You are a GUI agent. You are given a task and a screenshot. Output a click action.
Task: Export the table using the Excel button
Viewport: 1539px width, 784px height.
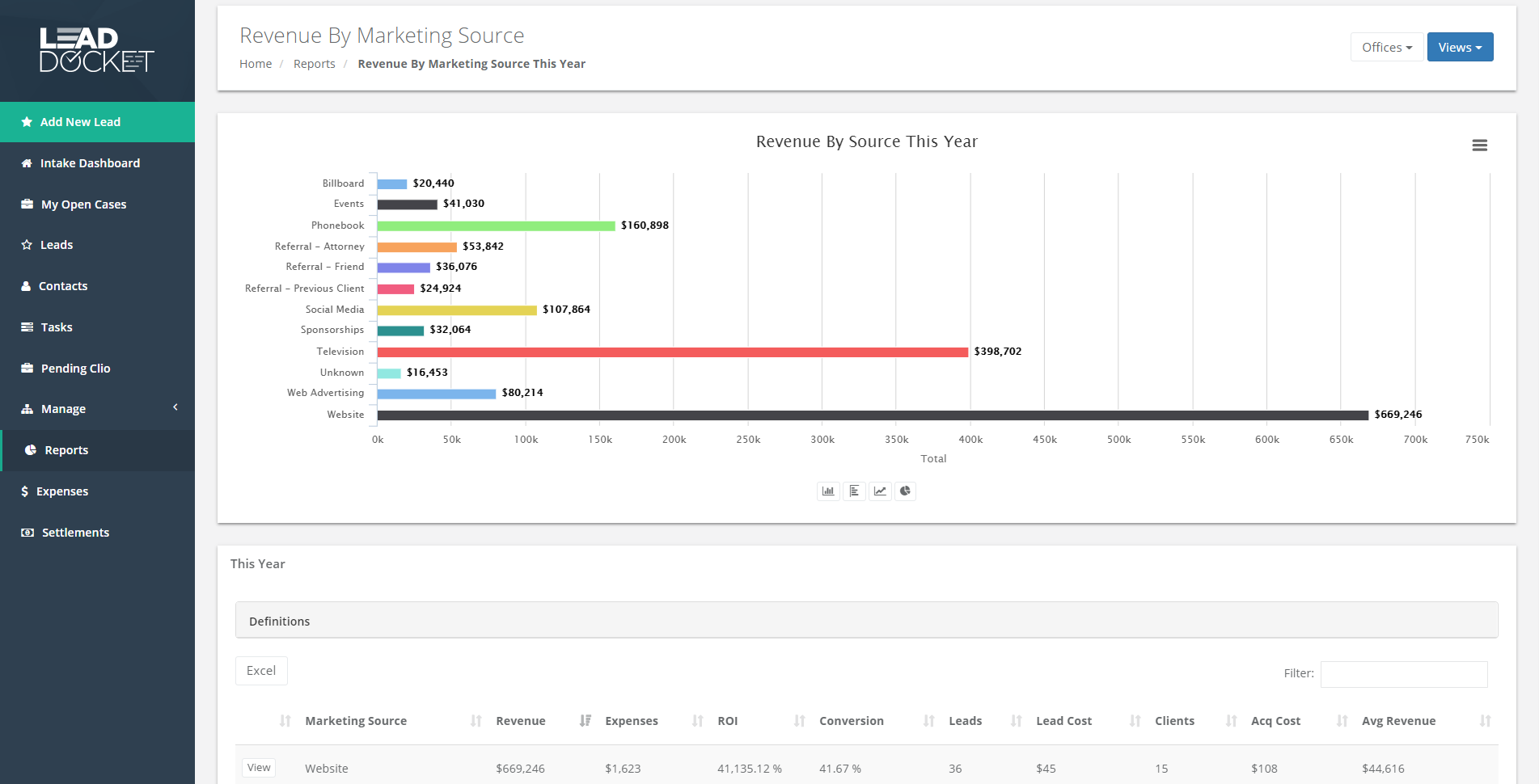pyautogui.click(x=260, y=670)
